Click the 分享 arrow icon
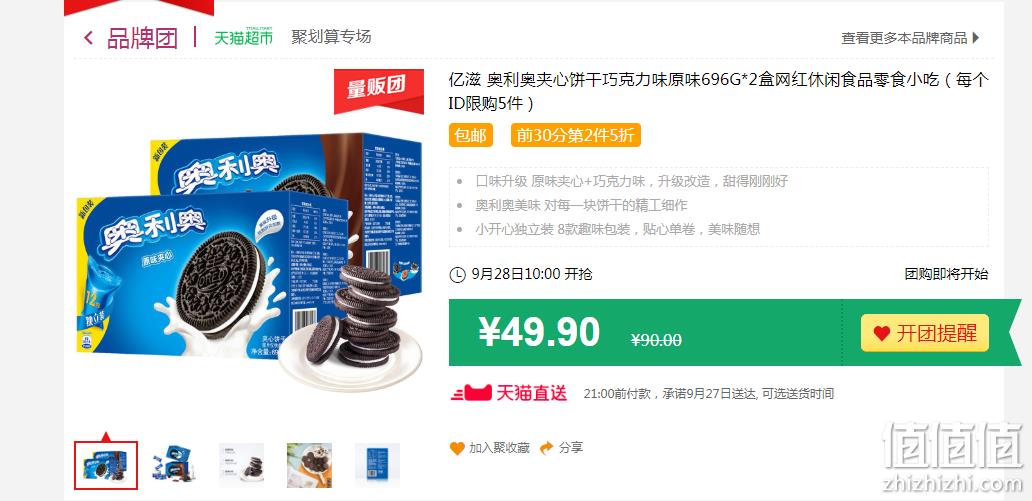Screen dimensions: 1032x501 click(x=546, y=448)
